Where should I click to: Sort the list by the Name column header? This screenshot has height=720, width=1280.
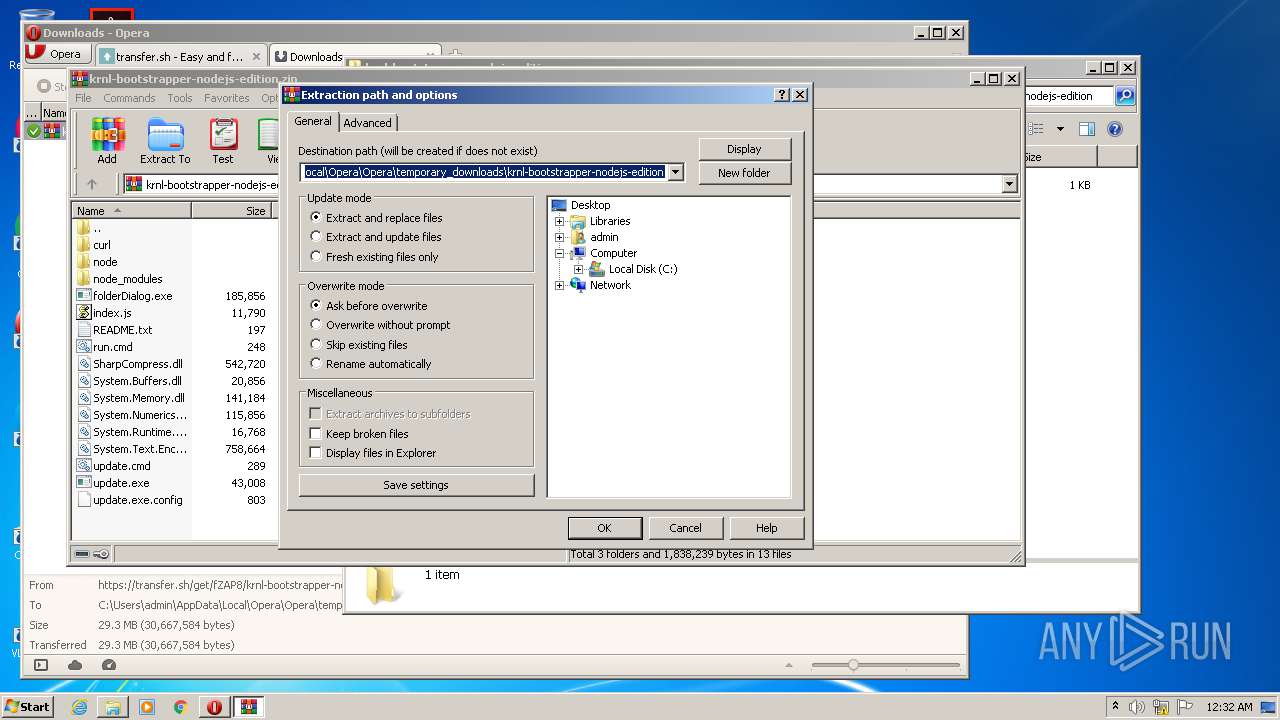point(131,211)
